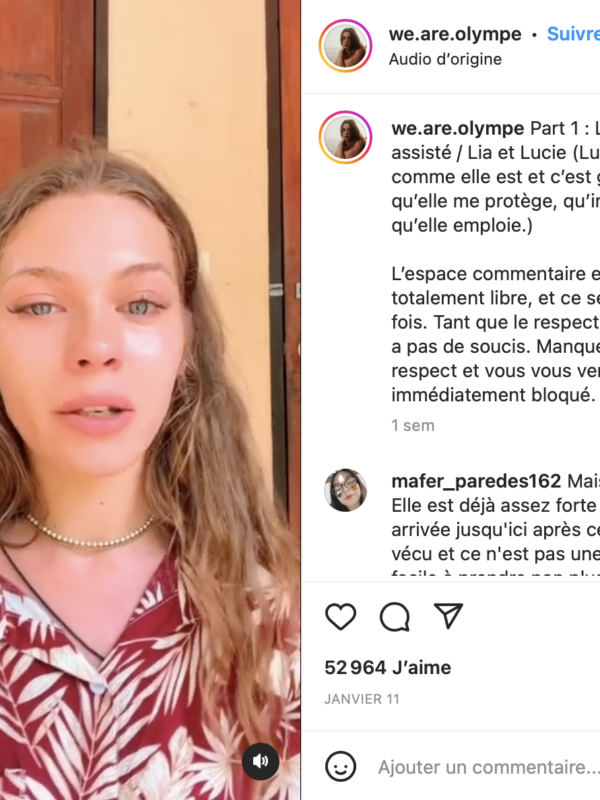Open comments via the speech bubble icon

[395, 616]
